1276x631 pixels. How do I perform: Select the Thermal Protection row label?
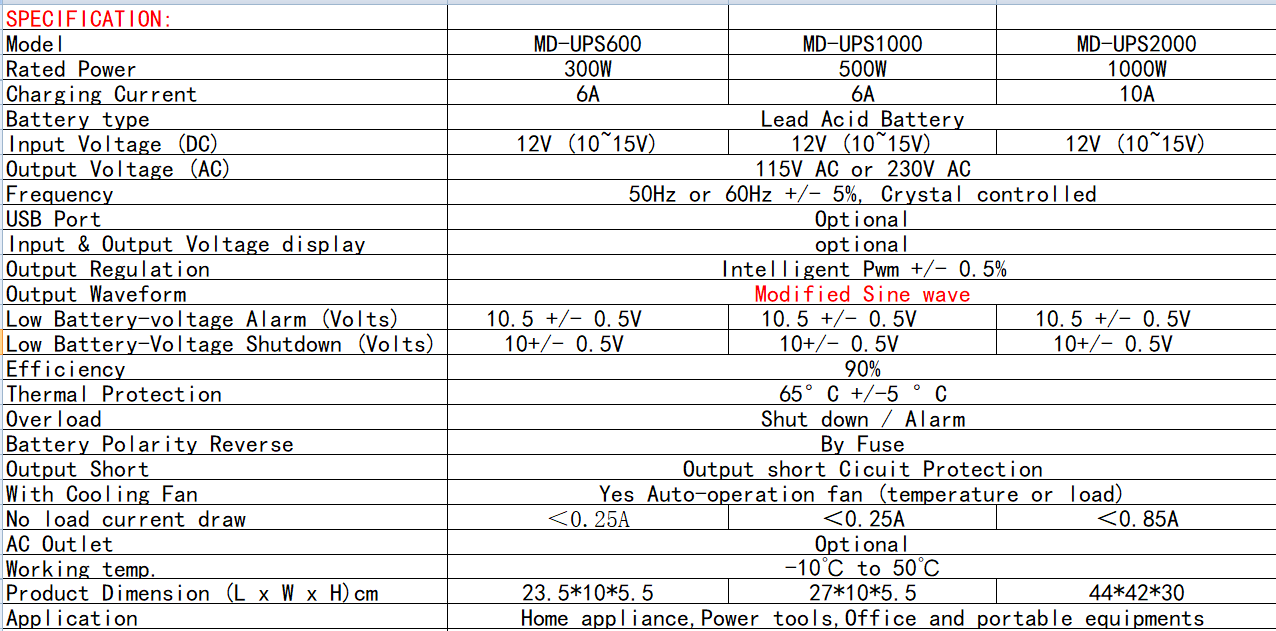point(114,394)
